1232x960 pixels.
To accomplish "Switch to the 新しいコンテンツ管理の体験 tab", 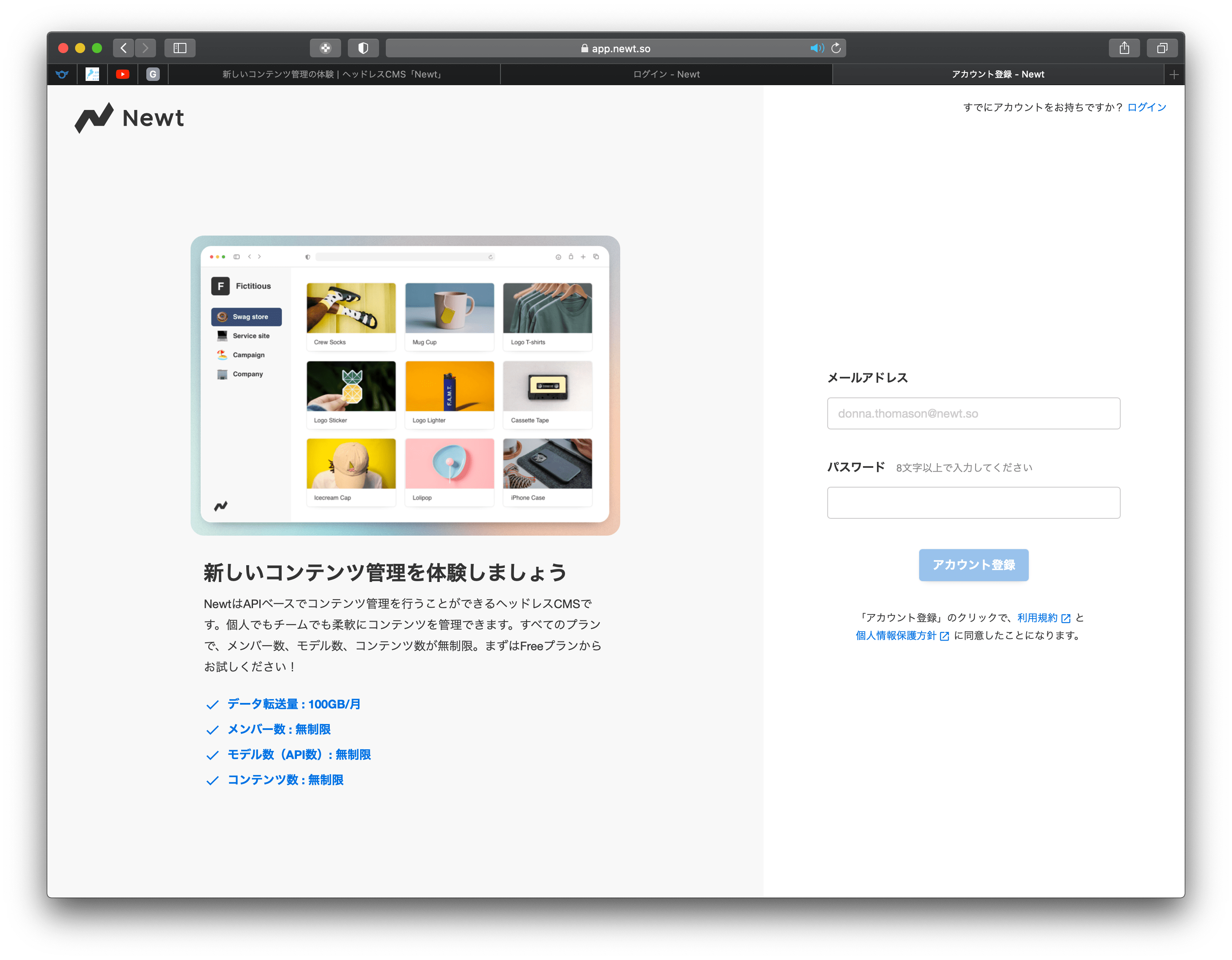I will click(x=334, y=75).
